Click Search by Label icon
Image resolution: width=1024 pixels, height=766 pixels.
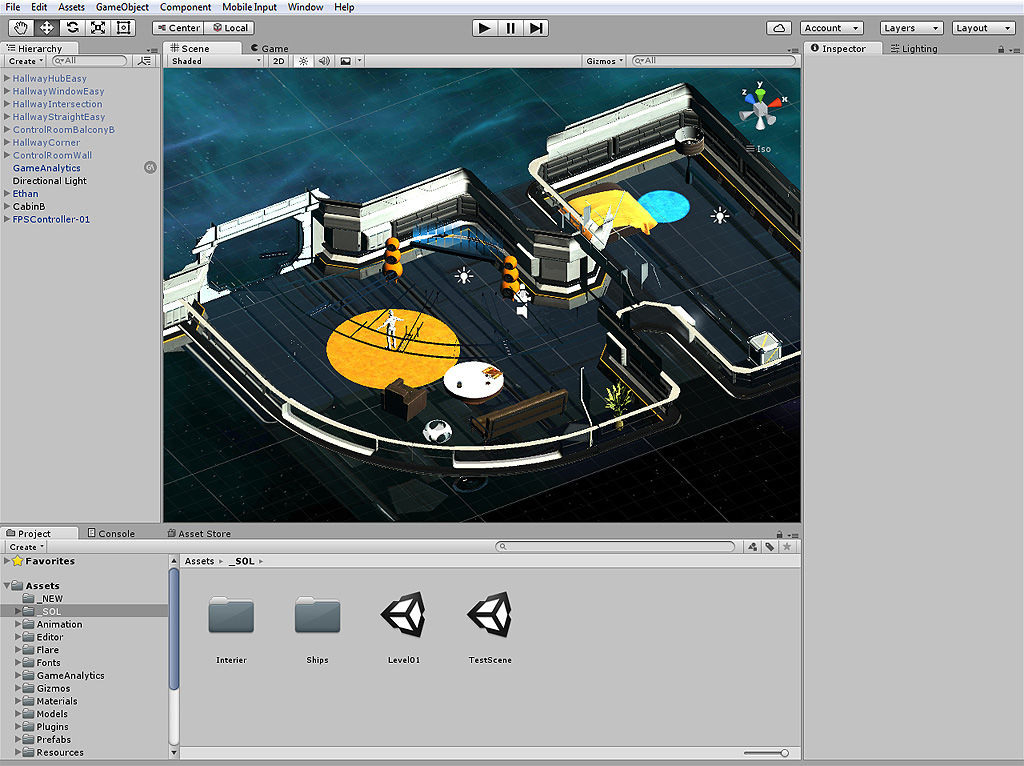[x=770, y=547]
